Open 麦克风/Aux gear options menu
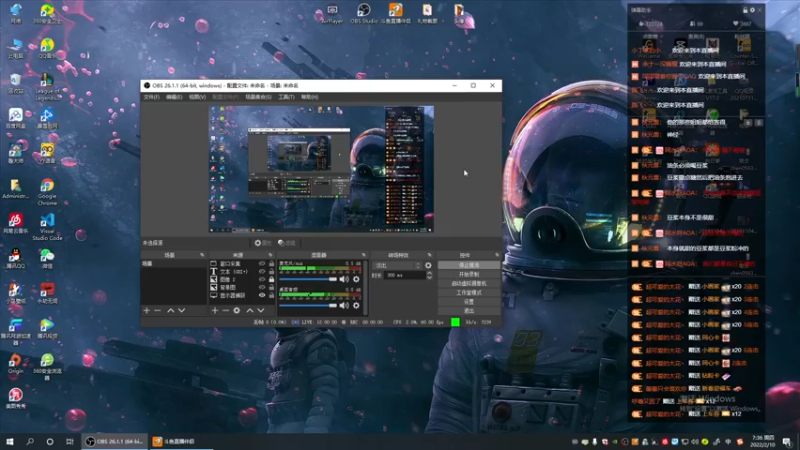The width and height of the screenshot is (800, 450). point(356,279)
